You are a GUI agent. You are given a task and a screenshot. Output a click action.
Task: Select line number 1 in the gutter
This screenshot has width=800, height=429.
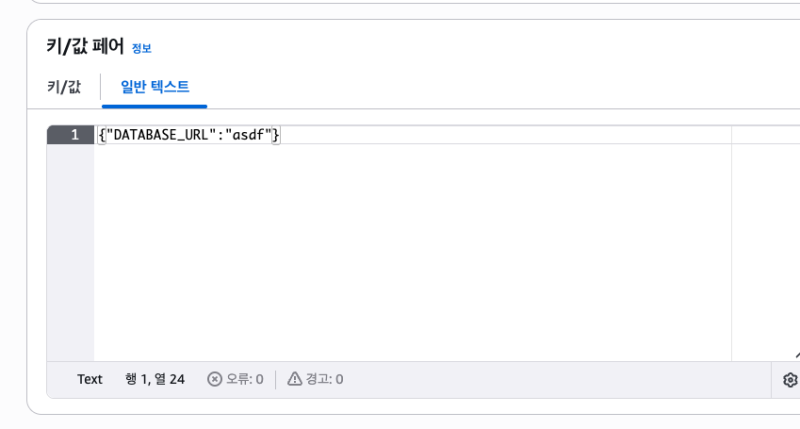[74, 135]
